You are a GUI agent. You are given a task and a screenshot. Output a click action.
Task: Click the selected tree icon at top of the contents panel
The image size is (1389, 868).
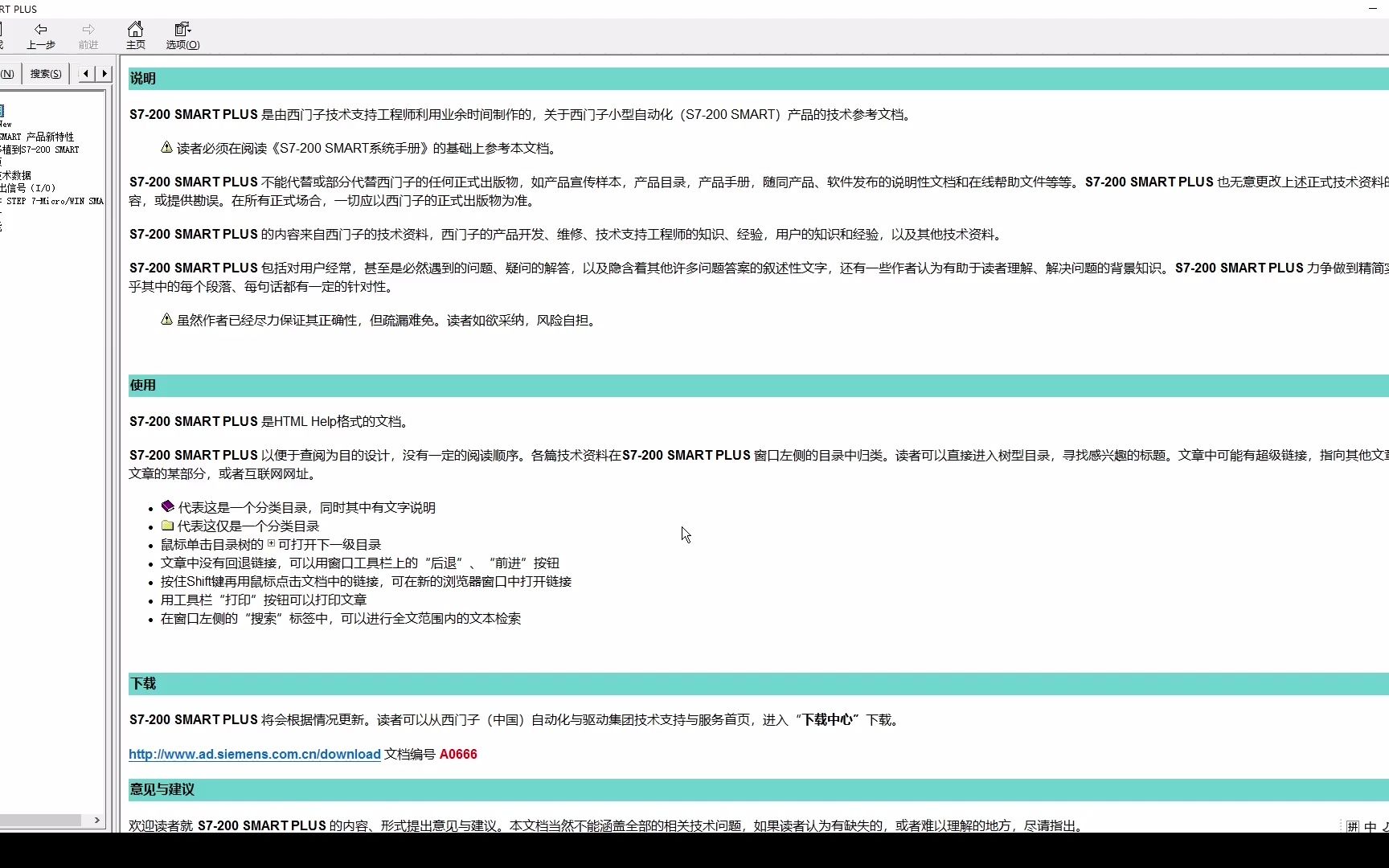pyautogui.click(x=2, y=110)
